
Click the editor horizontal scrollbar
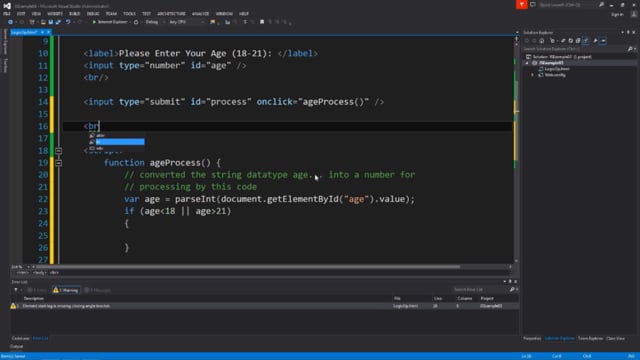[247, 267]
